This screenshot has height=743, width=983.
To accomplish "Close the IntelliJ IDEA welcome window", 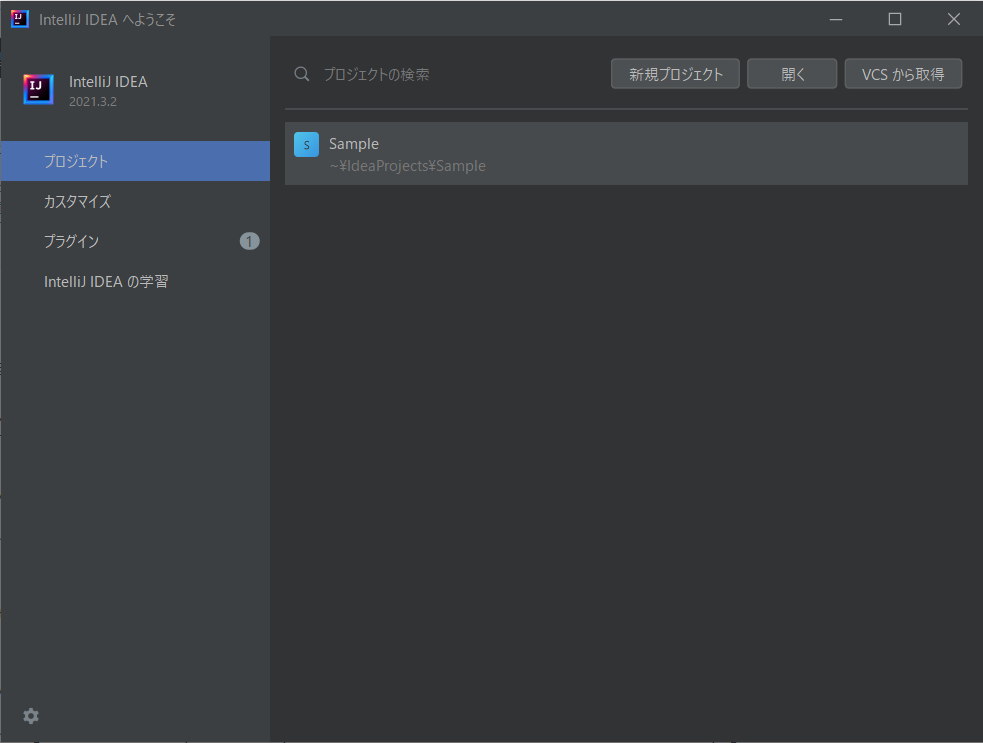I will pos(954,19).
